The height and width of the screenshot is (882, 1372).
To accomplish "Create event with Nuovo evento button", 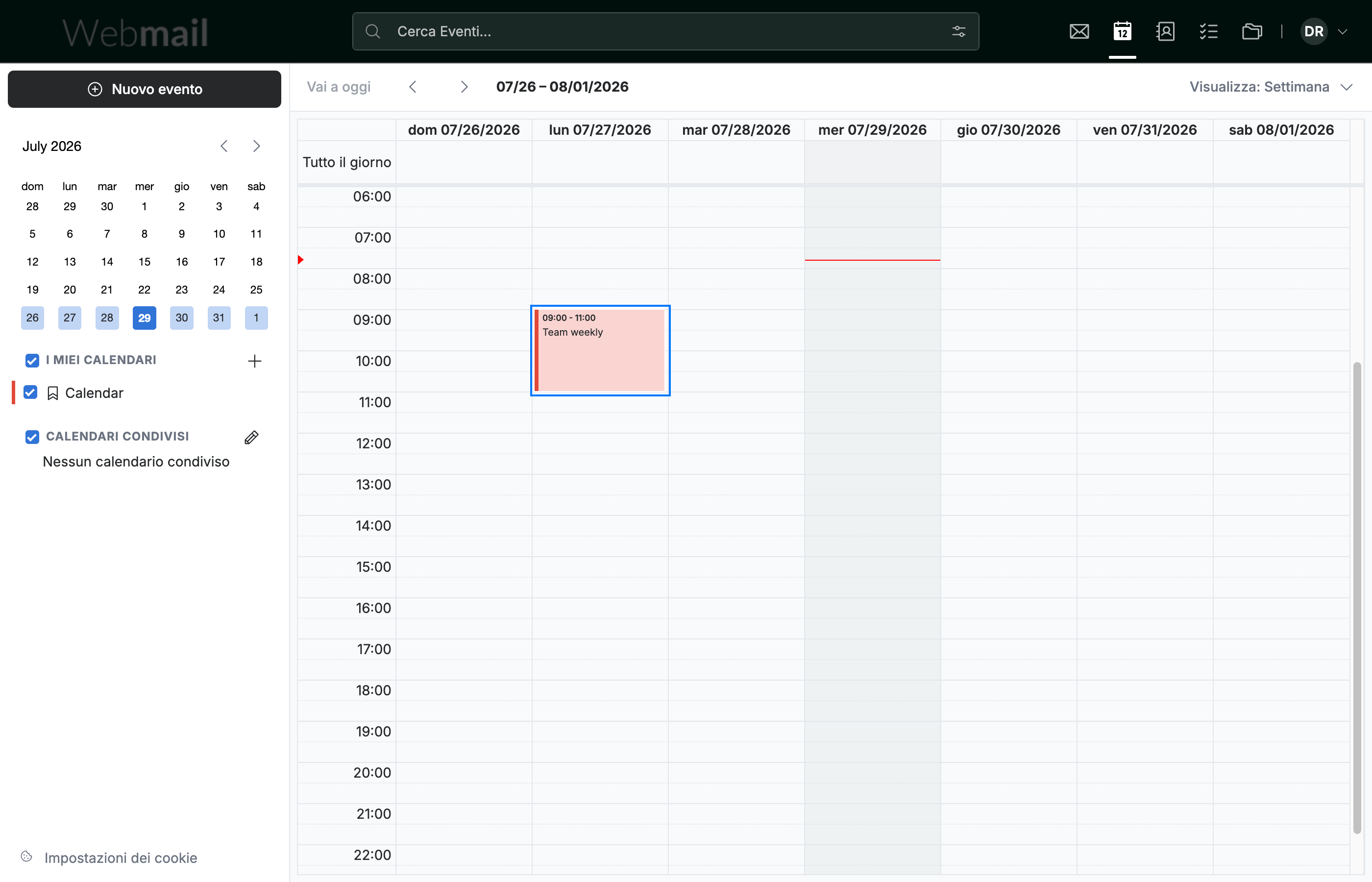I will 144,89.
